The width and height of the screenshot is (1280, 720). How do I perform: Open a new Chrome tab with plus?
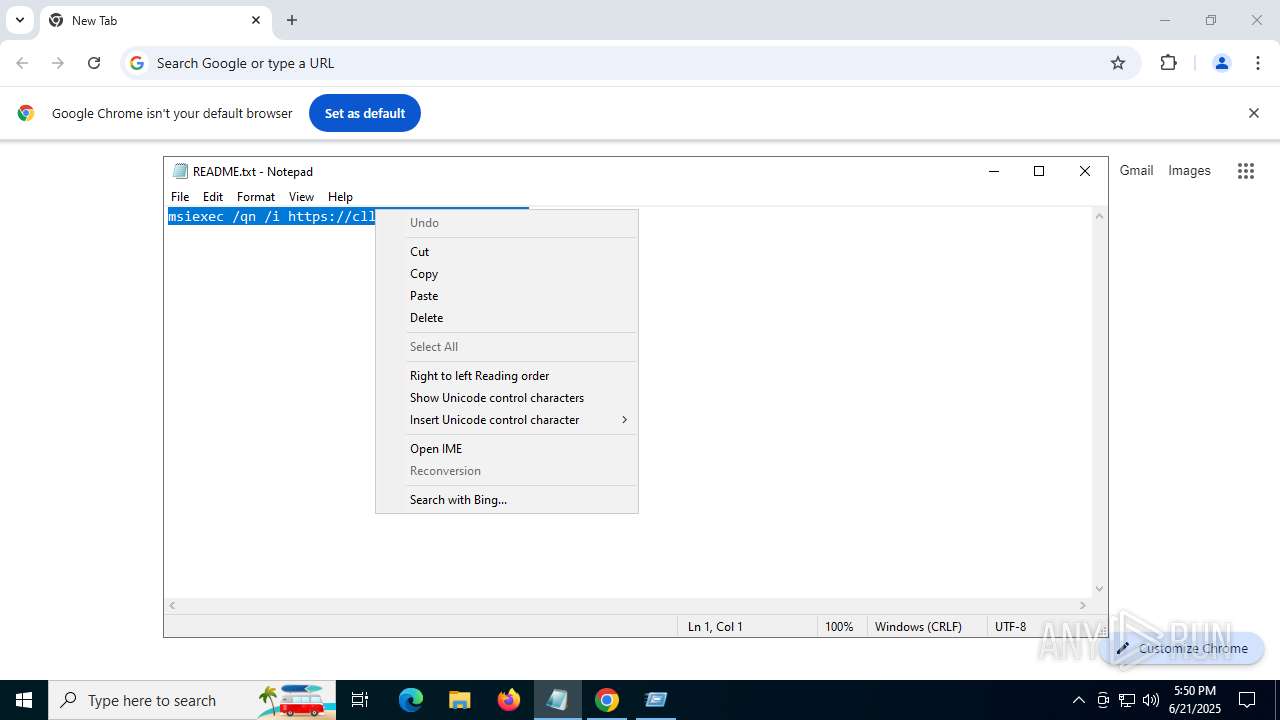292,20
